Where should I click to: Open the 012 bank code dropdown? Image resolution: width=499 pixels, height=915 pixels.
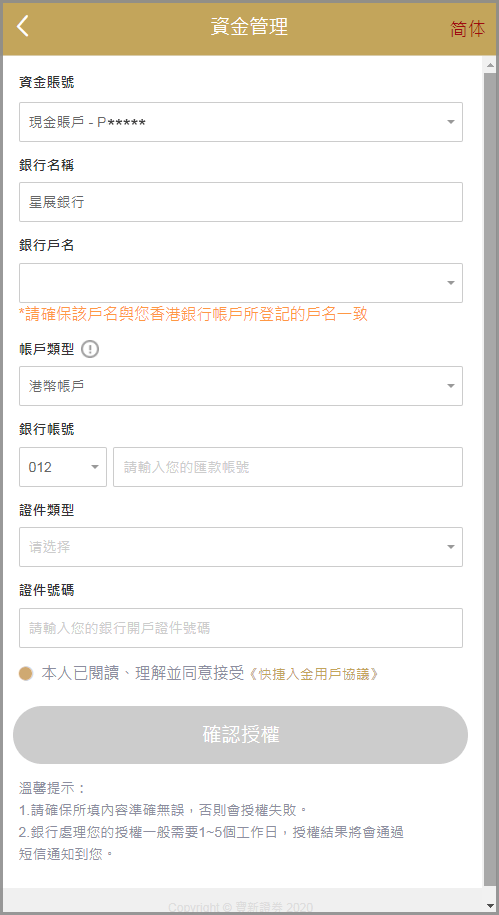pyautogui.click(x=63, y=467)
